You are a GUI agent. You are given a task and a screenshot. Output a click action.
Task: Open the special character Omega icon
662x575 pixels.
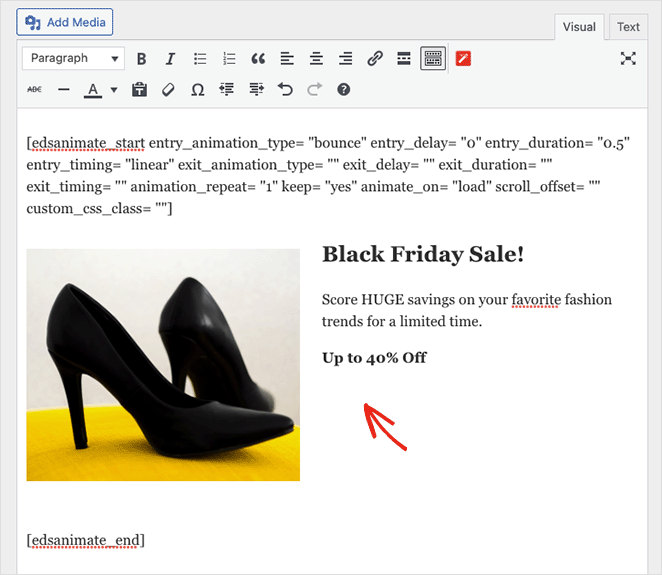(x=198, y=90)
